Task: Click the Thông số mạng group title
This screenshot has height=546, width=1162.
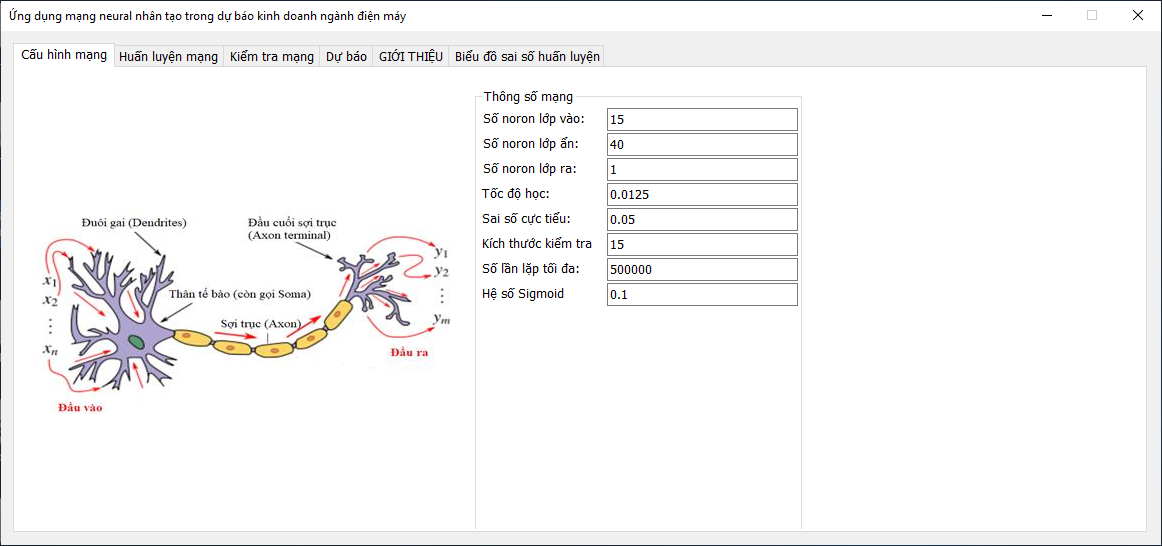Action: click(x=528, y=96)
